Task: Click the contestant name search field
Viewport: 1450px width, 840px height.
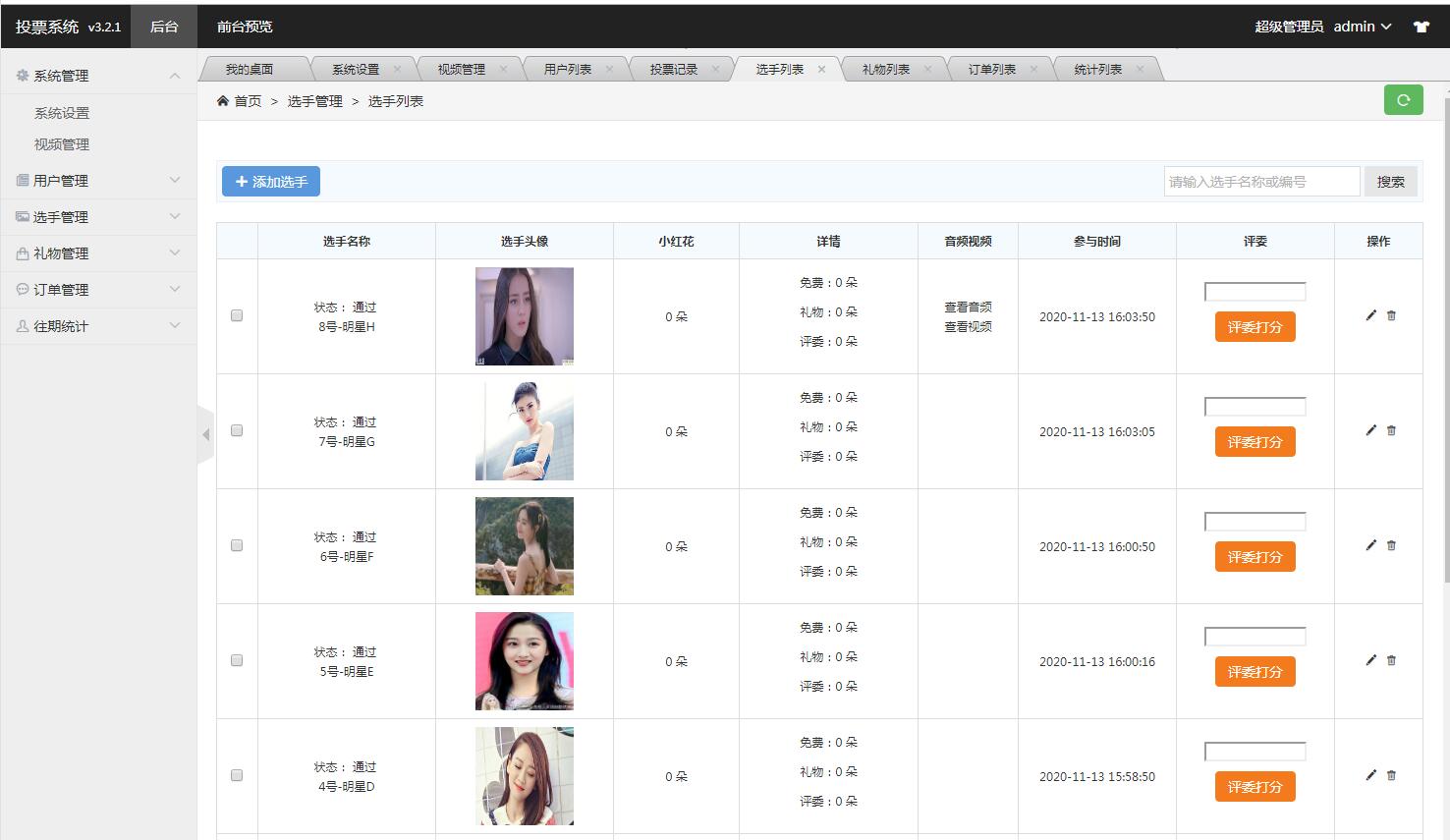Action: [1261, 182]
